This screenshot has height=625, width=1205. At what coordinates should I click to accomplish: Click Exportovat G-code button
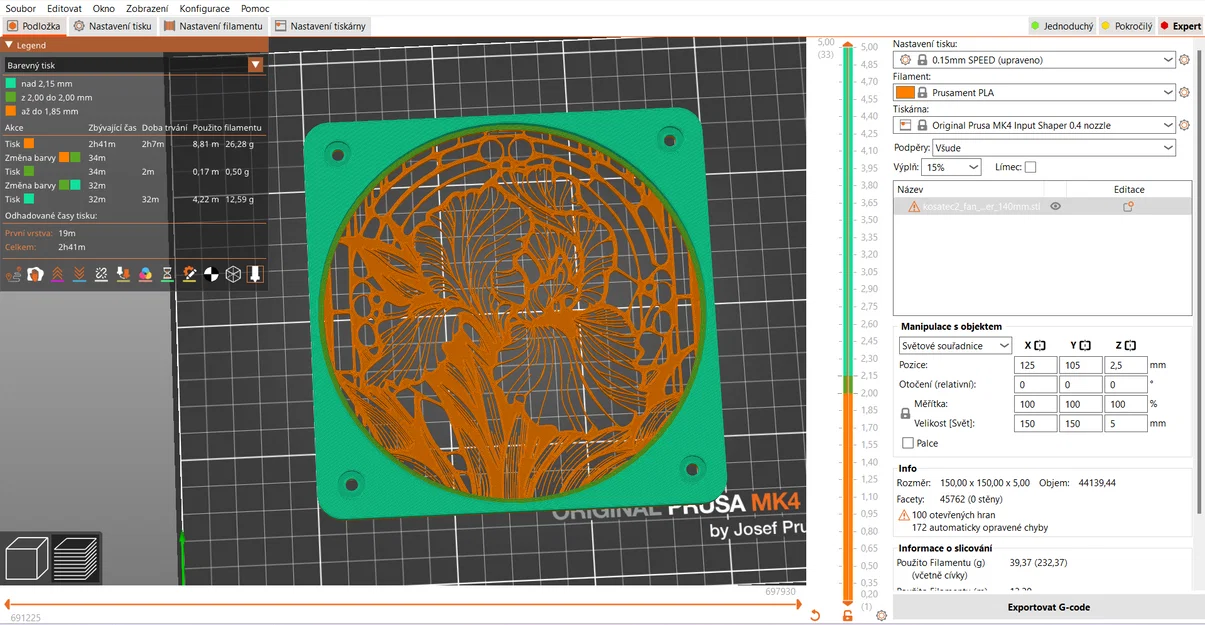tap(1048, 607)
